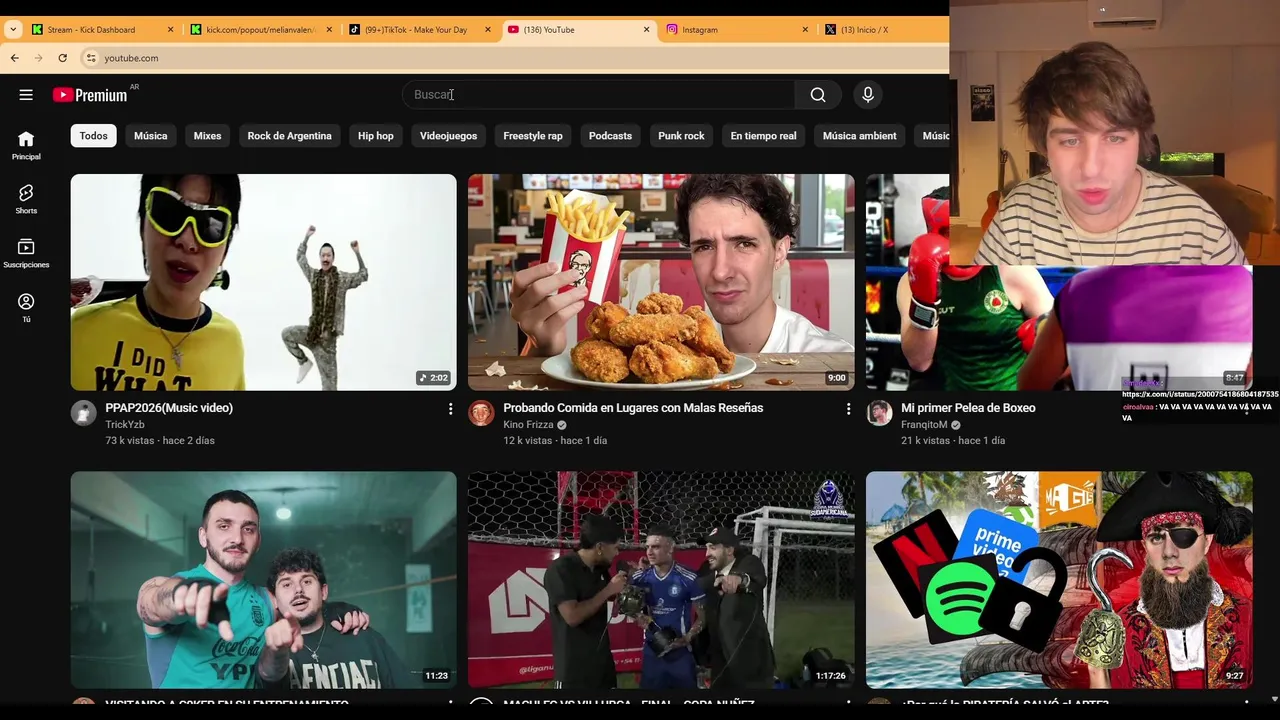This screenshot has width=1280, height=720.
Task: Open TrickYzb channel name link
Action: 125,425
